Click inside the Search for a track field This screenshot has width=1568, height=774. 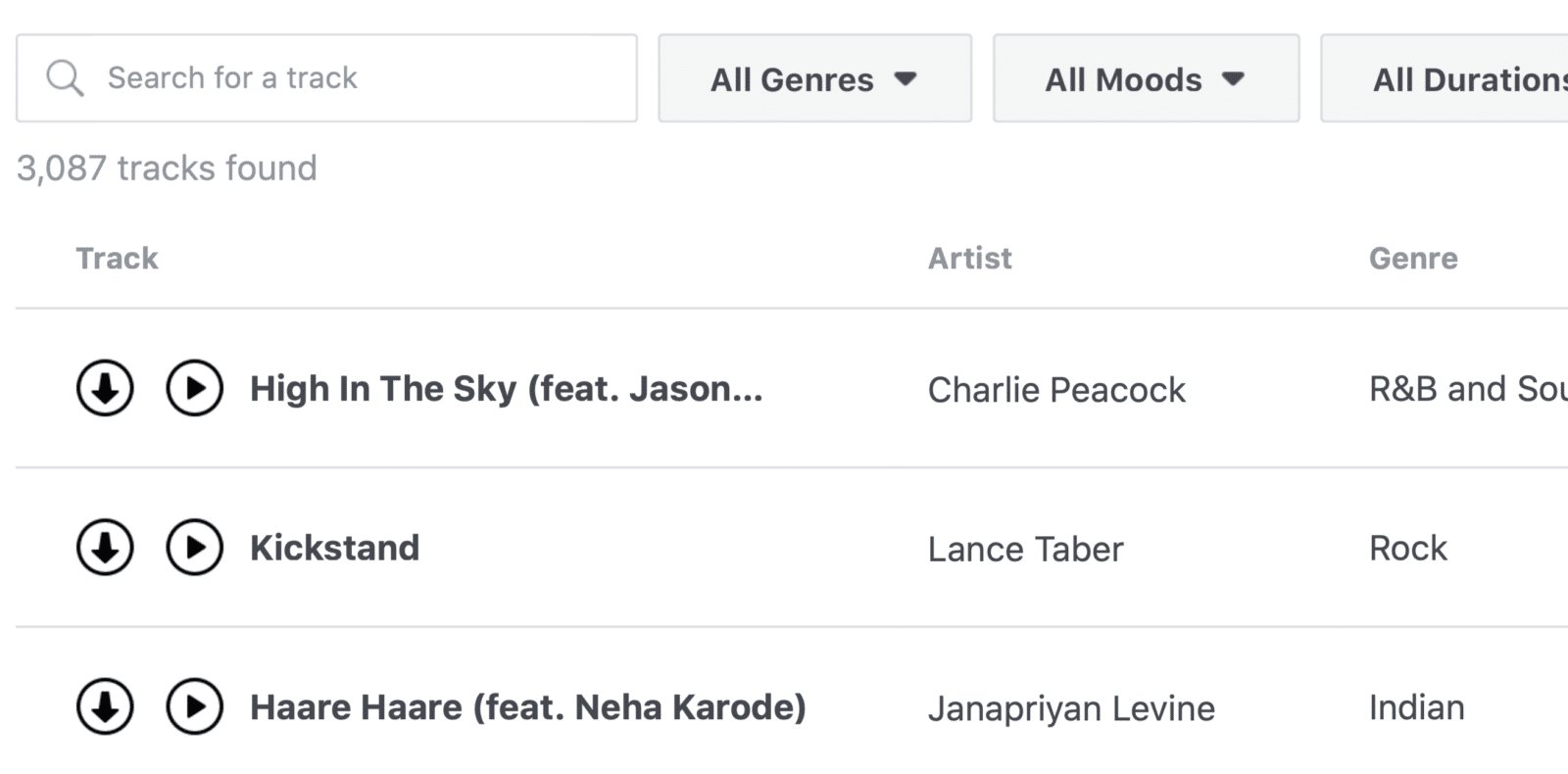tap(323, 77)
